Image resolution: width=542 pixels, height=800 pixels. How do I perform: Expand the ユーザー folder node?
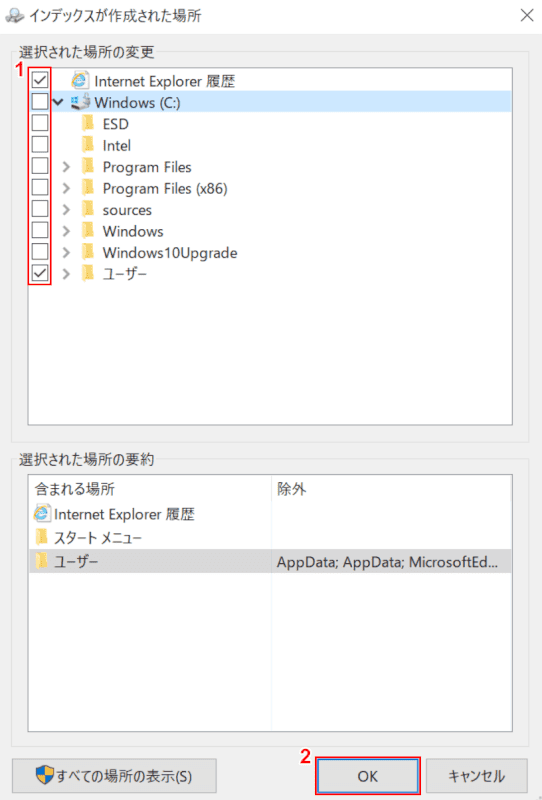coord(66,274)
